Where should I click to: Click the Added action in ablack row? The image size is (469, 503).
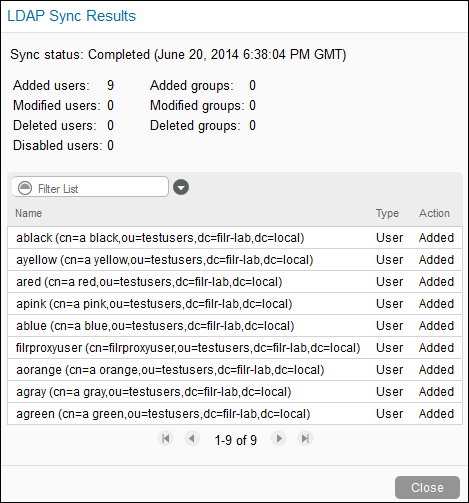coord(436,238)
